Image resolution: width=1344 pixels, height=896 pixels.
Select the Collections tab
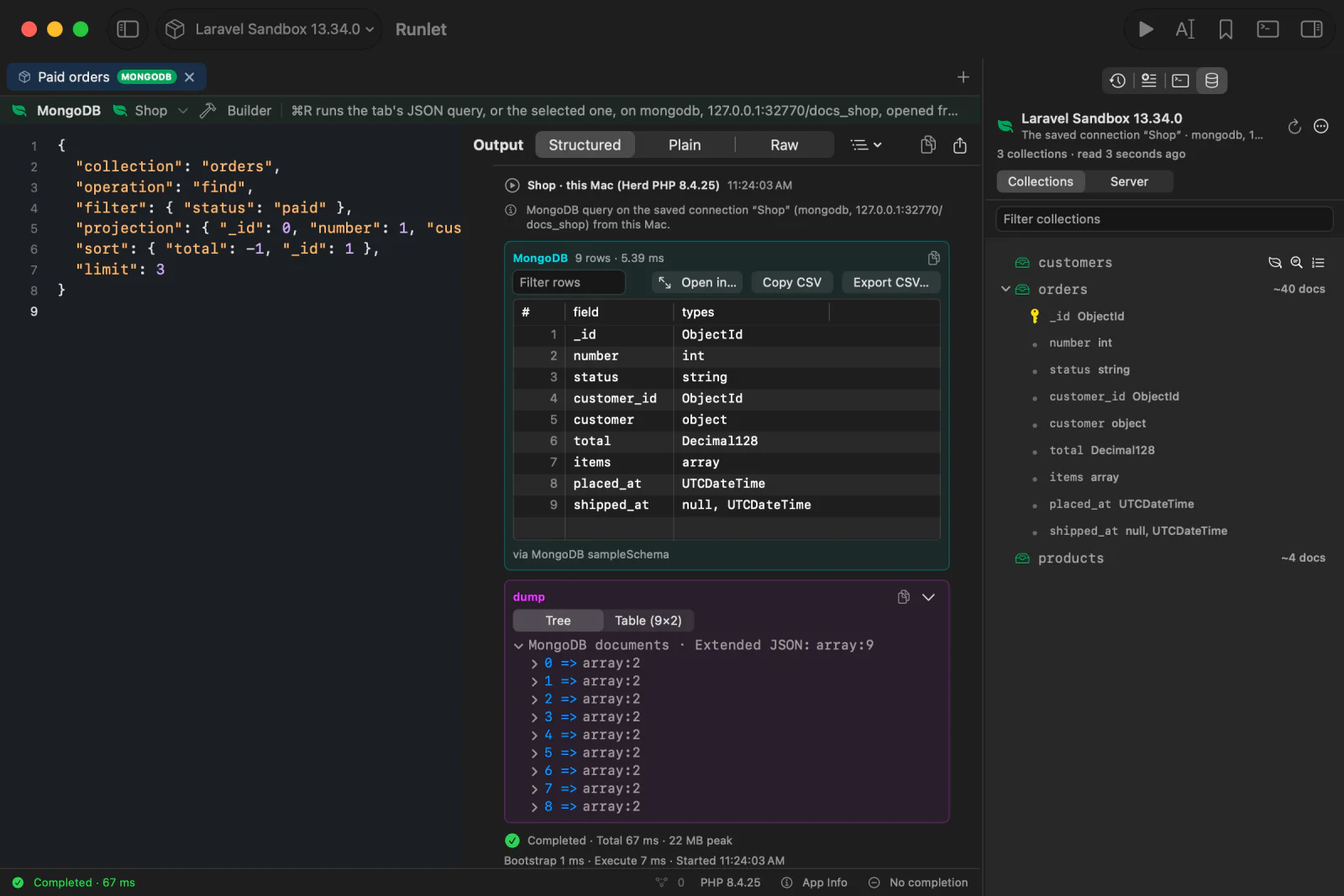point(1041,181)
